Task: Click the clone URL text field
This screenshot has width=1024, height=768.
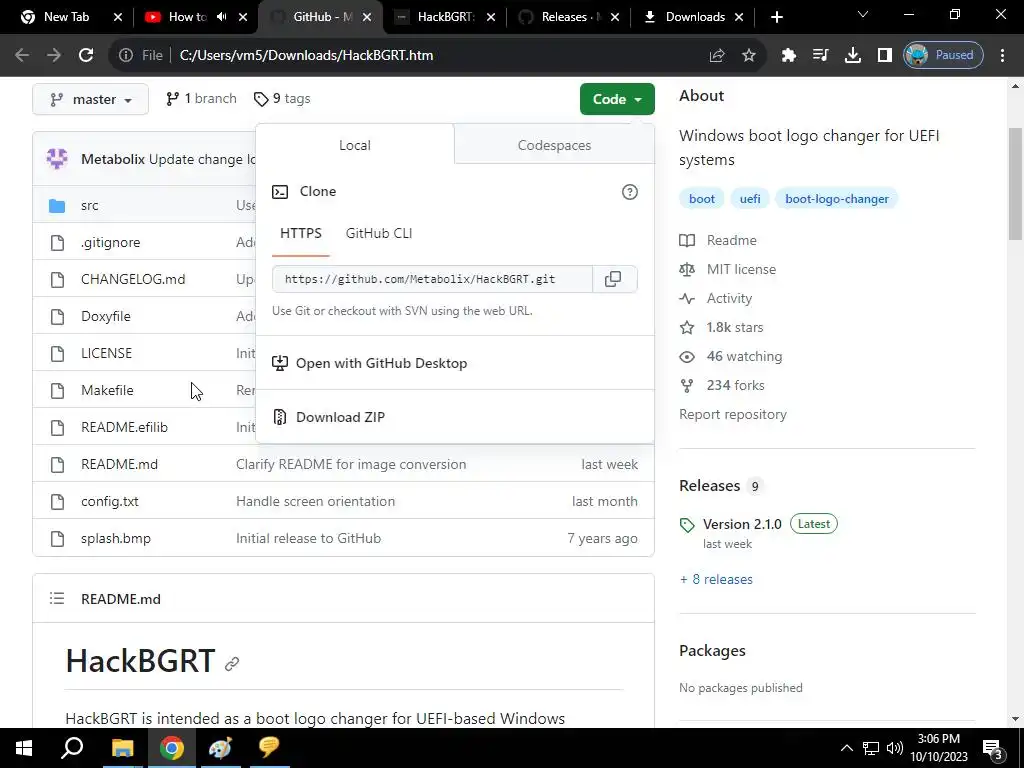Action: [432, 279]
